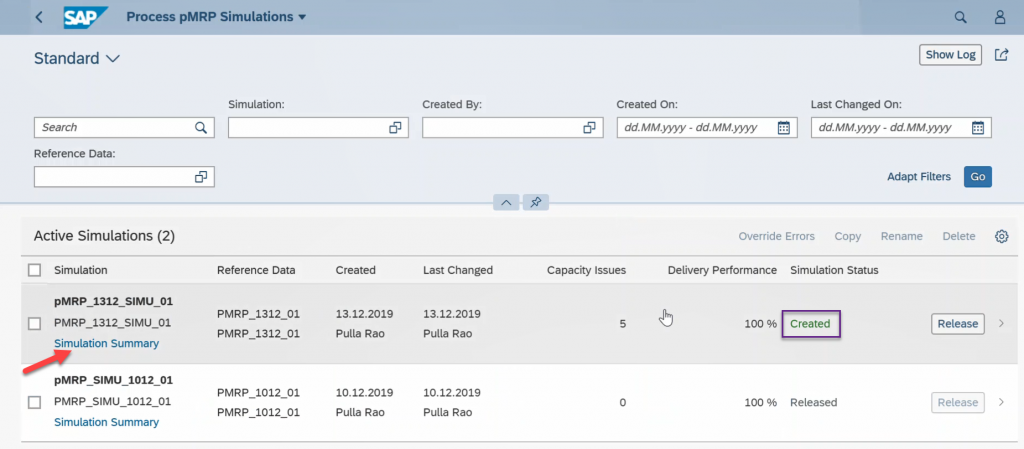Open details arrow for pMRP_1312_SIMU_01 row
This screenshot has height=449, width=1024.
(x=1002, y=323)
